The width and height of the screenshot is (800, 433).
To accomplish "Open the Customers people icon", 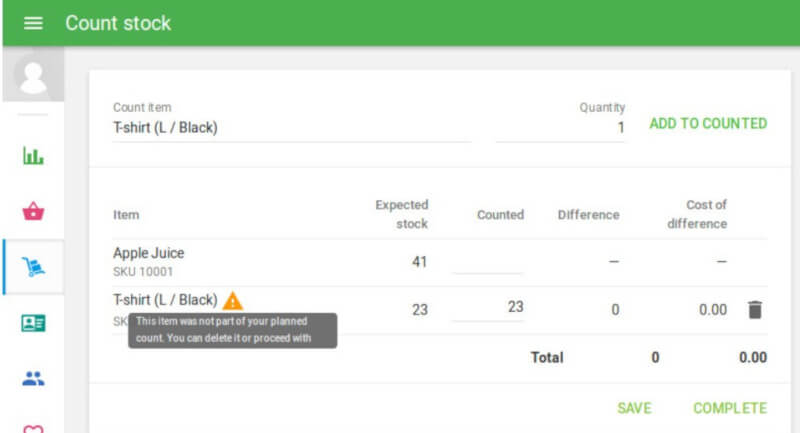I will tap(33, 379).
